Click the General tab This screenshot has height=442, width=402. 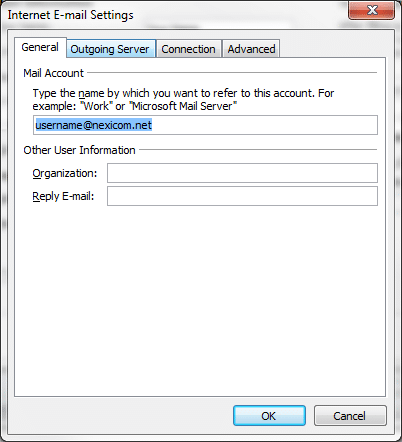tap(40, 47)
